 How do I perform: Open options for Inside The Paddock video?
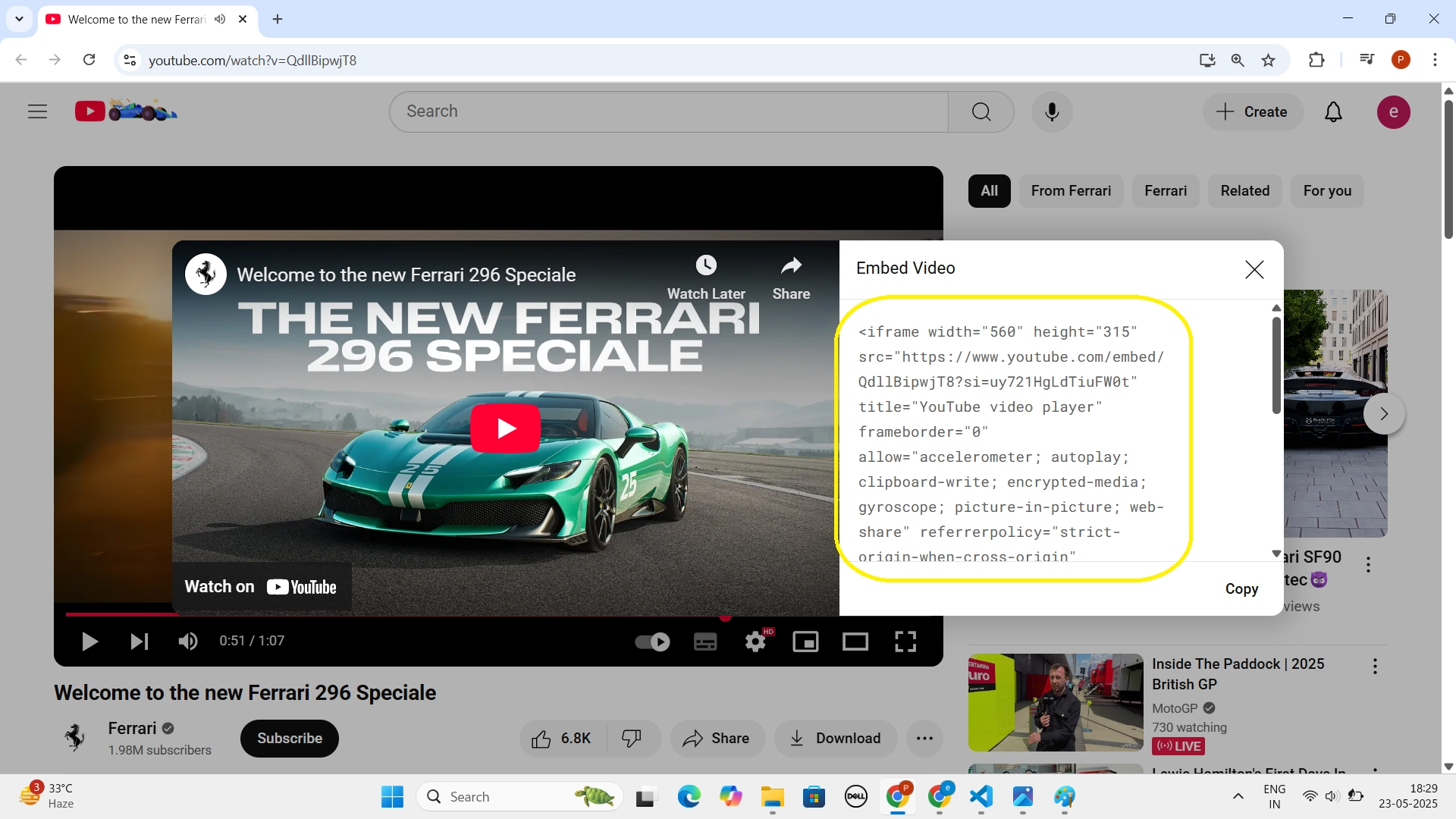pyautogui.click(x=1375, y=667)
